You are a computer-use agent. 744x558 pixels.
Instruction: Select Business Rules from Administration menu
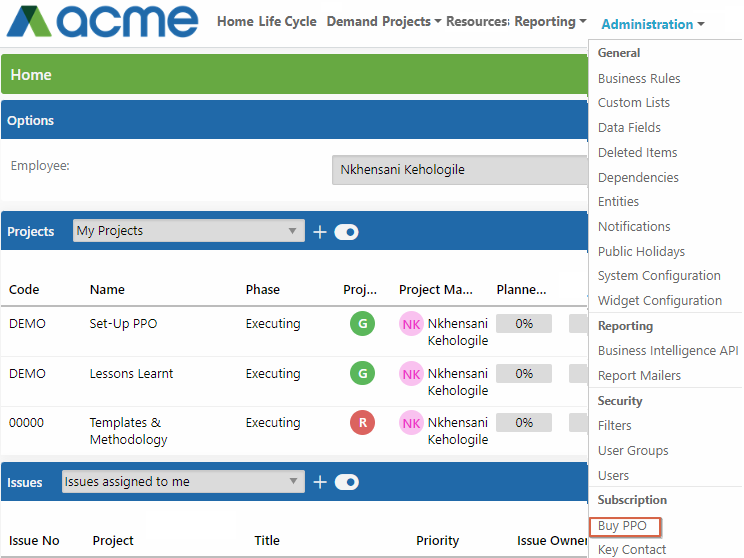(639, 78)
